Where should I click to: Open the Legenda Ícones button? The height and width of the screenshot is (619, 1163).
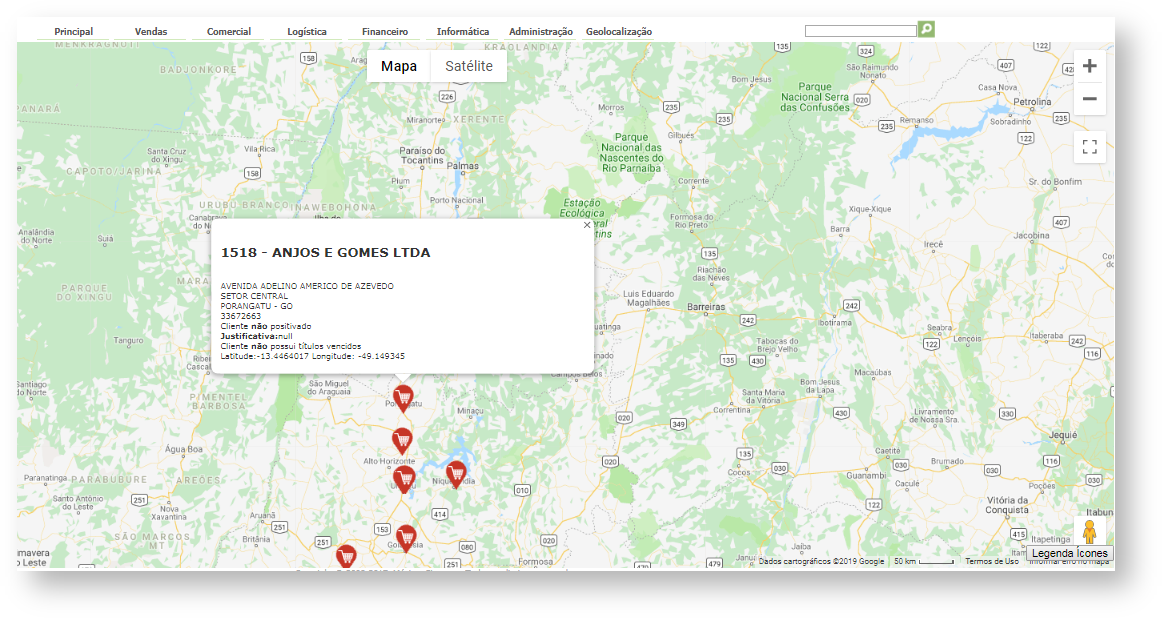[x=1070, y=553]
